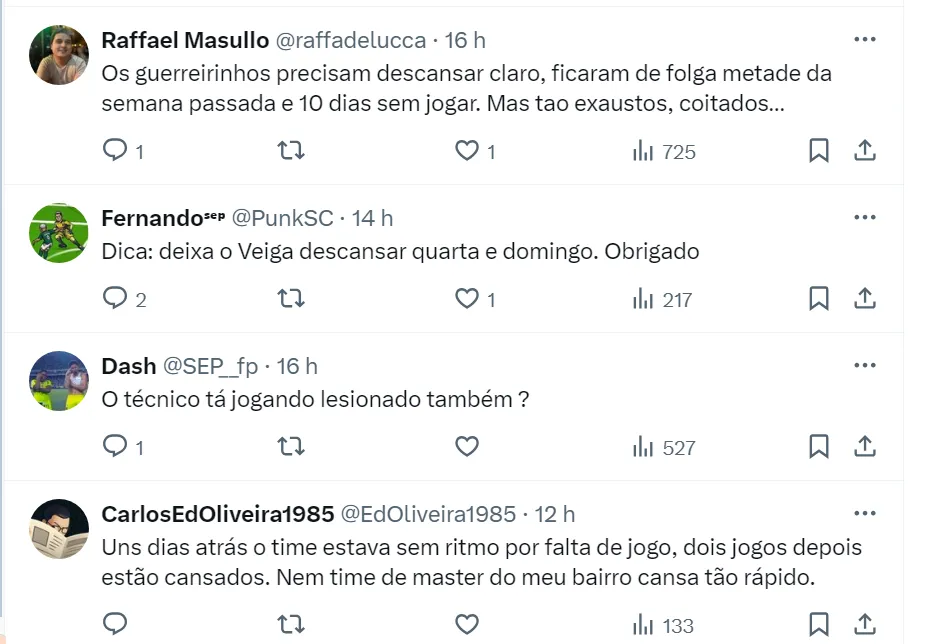Share Raffael Masullo's tweet
Viewport: 932px width, 644px height.
point(865,151)
